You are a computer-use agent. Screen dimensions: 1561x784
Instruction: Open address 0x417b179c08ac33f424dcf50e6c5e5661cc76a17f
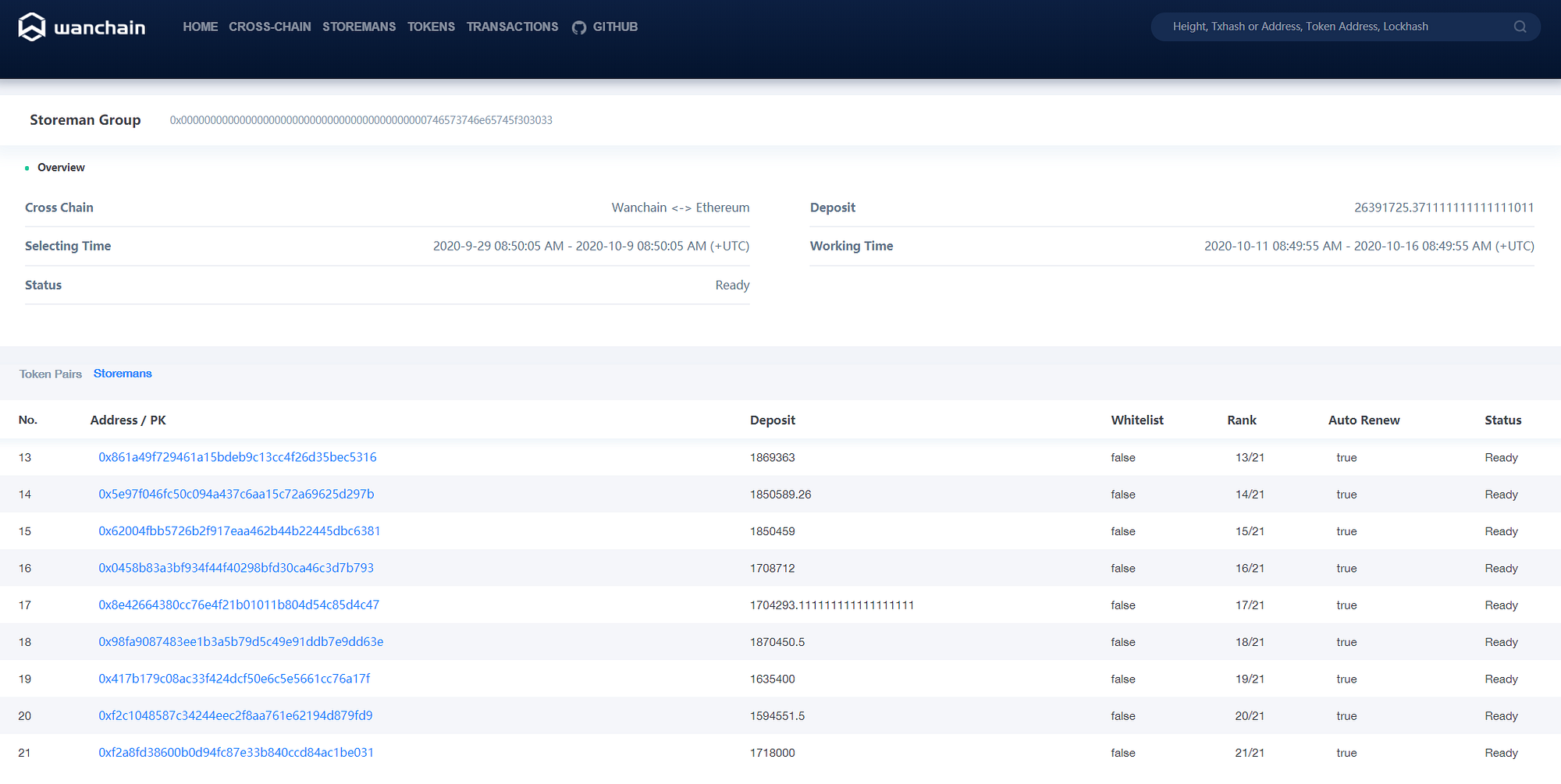[x=234, y=679]
